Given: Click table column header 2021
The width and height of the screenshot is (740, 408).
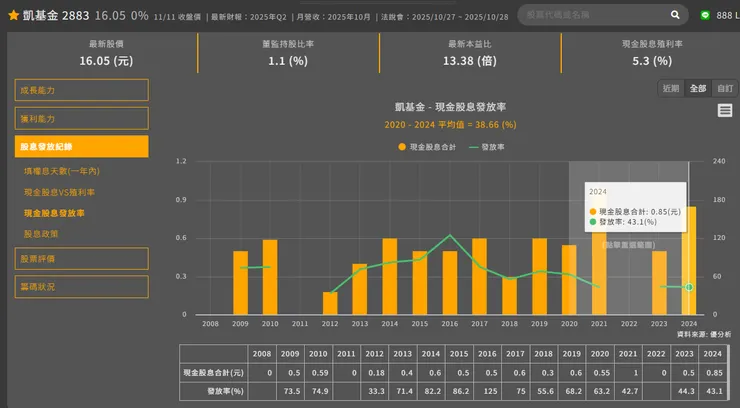Looking at the screenshot, I should 628,354.
